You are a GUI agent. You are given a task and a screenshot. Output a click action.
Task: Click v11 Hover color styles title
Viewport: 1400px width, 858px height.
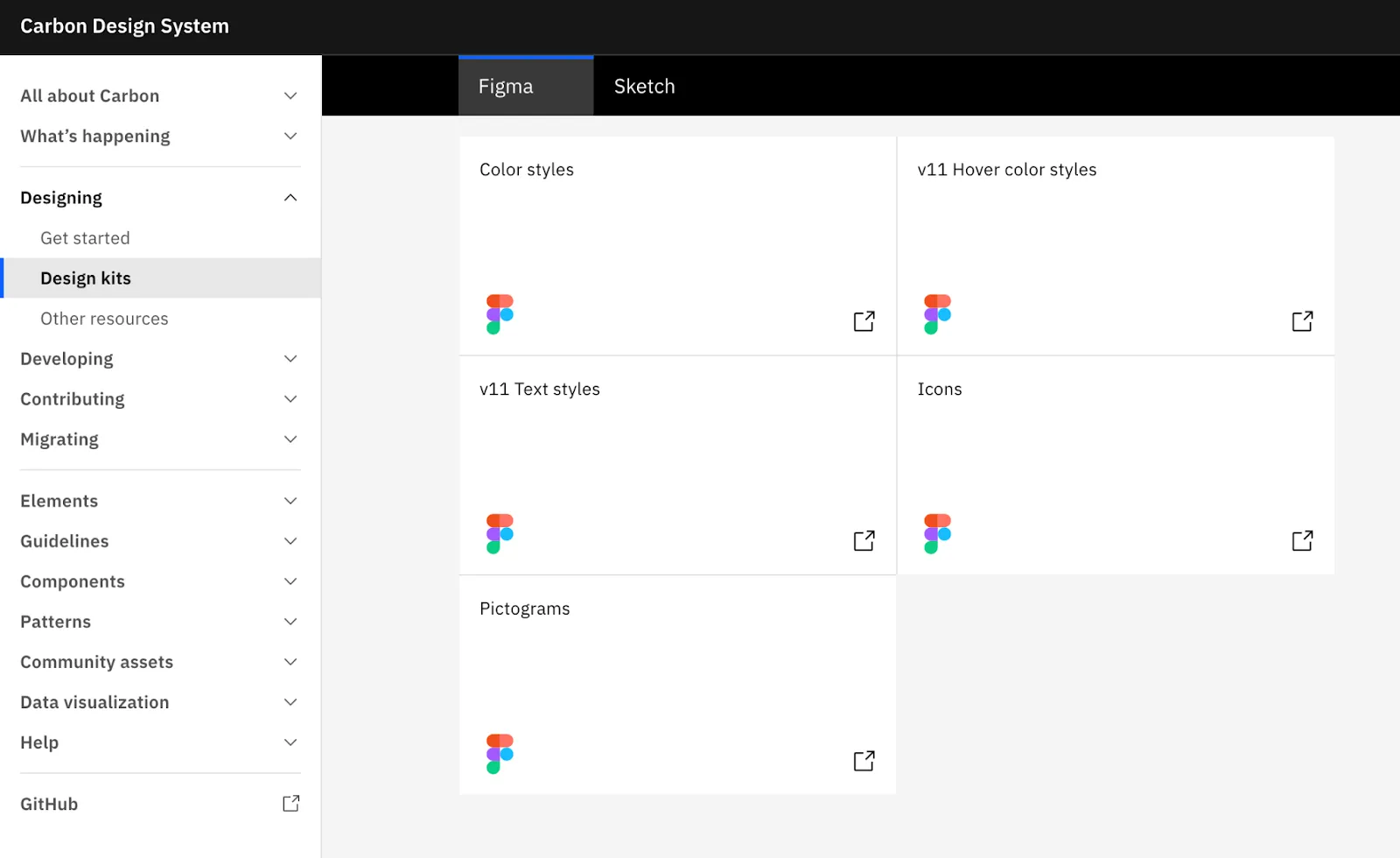tap(1007, 170)
